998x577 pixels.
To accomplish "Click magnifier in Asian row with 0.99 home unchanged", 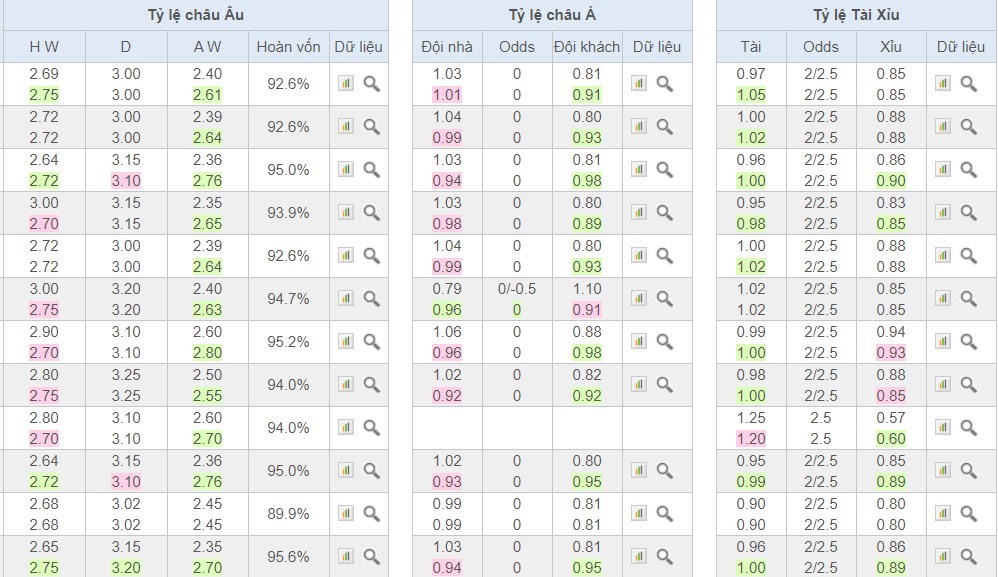I will (x=665, y=513).
